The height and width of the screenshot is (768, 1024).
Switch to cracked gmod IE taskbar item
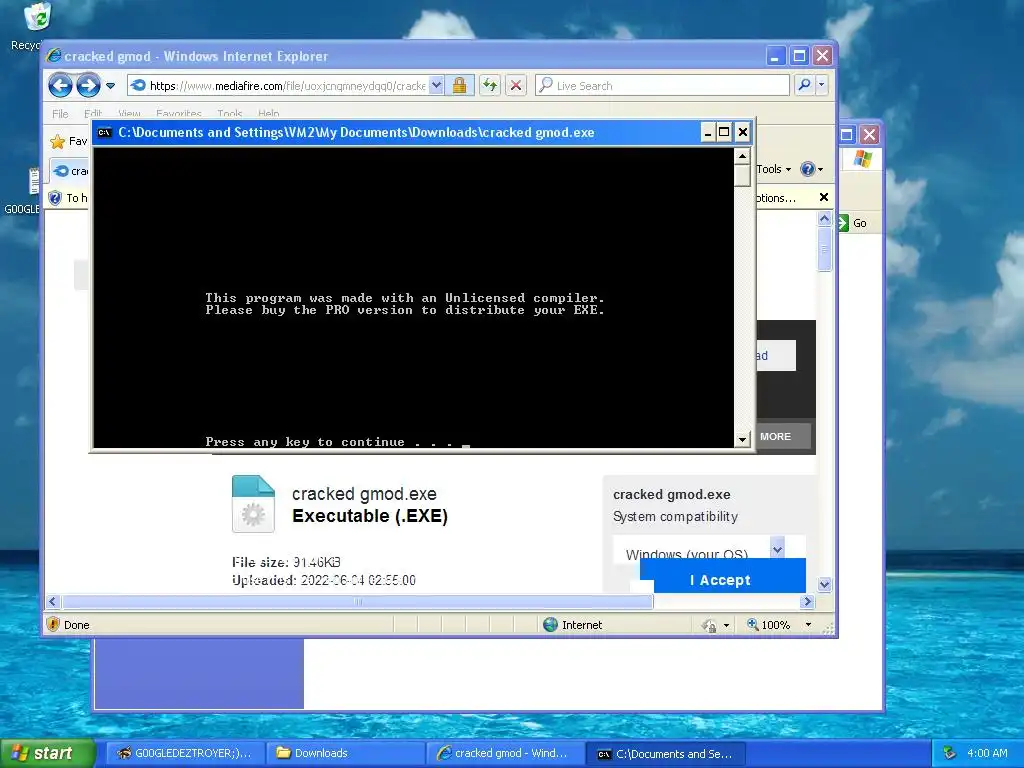(x=503, y=753)
